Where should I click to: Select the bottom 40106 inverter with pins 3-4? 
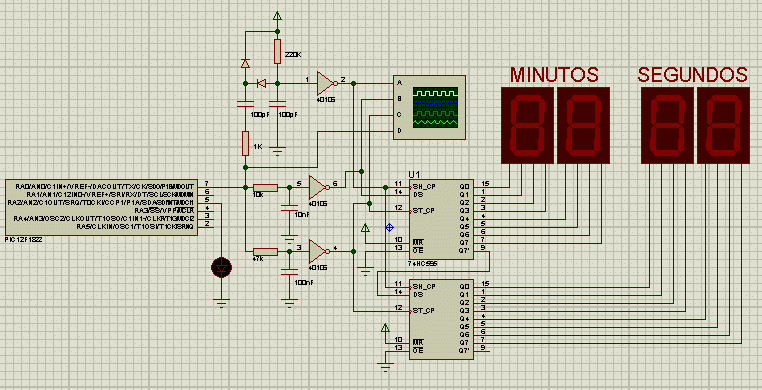[318, 251]
